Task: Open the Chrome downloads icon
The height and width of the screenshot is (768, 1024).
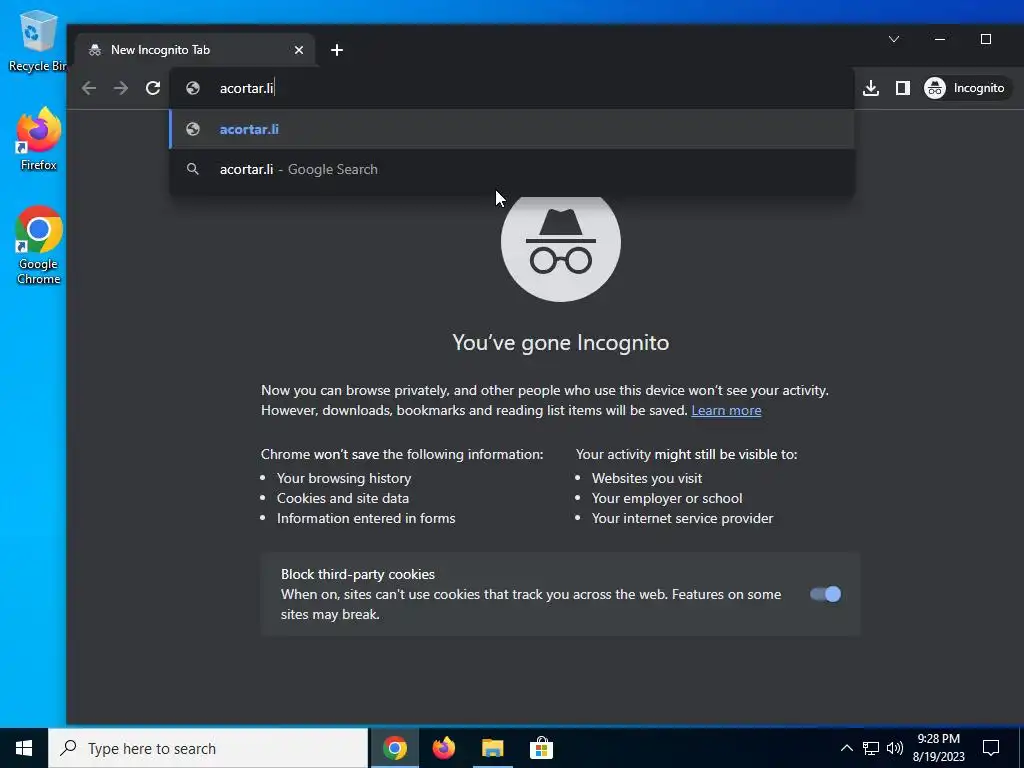Action: [x=871, y=88]
